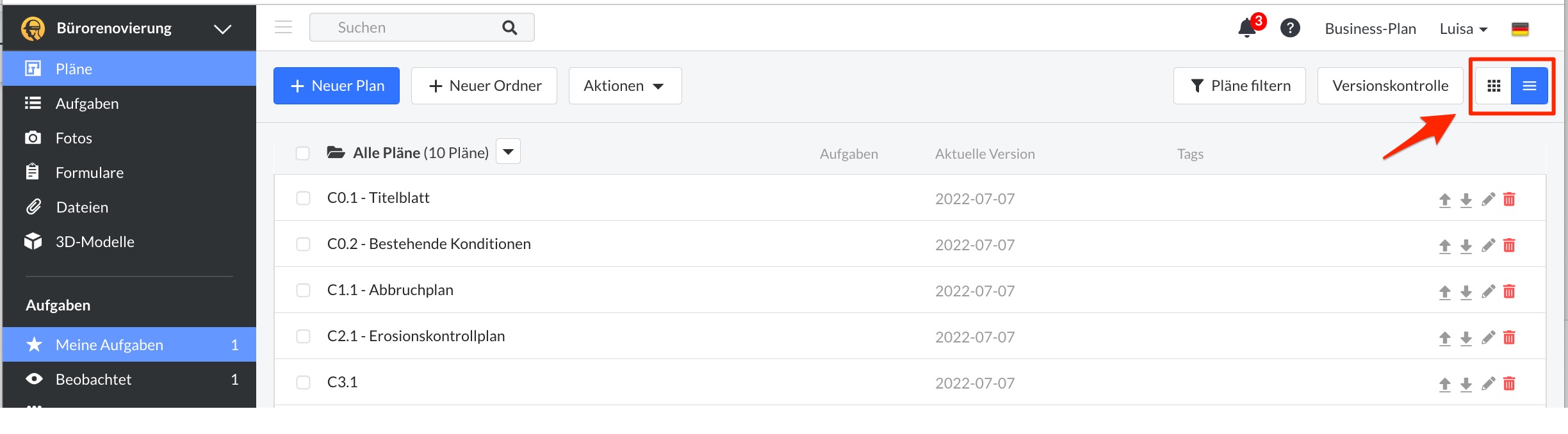Click into the Suchen search field
1568x434 pixels.
point(421,28)
